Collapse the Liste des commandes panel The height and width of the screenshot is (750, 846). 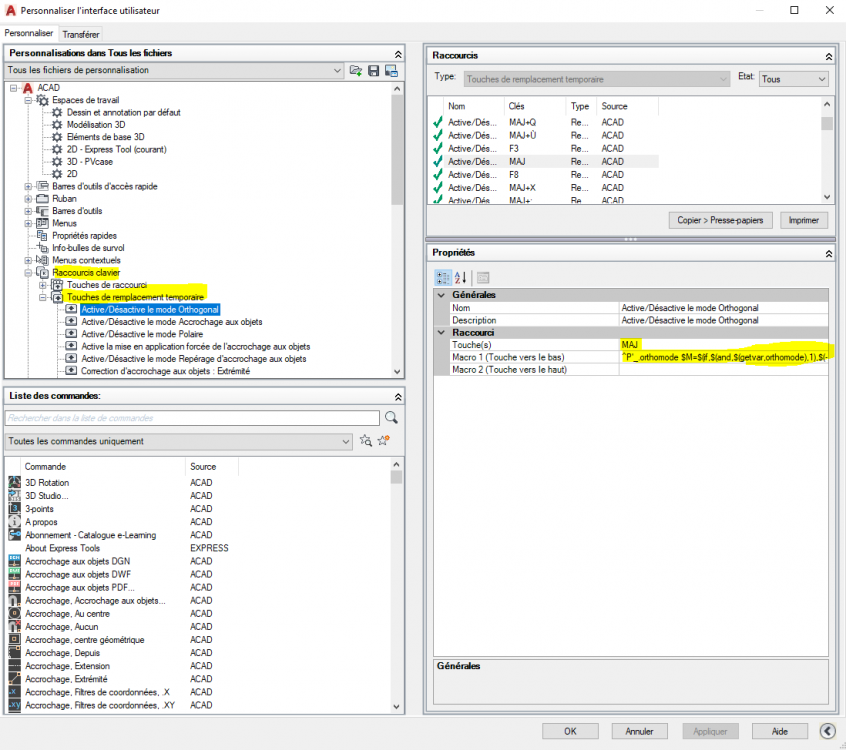[x=398, y=397]
